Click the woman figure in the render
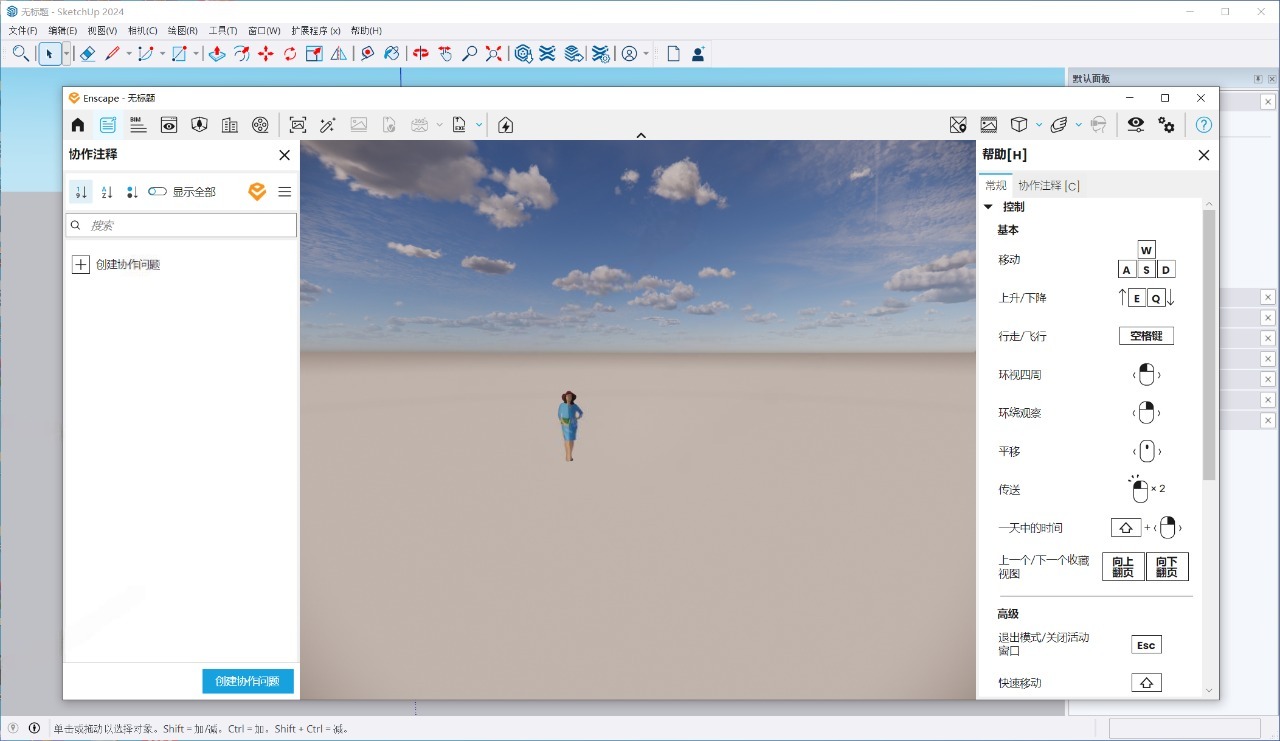The height and width of the screenshot is (741, 1280). (x=569, y=425)
